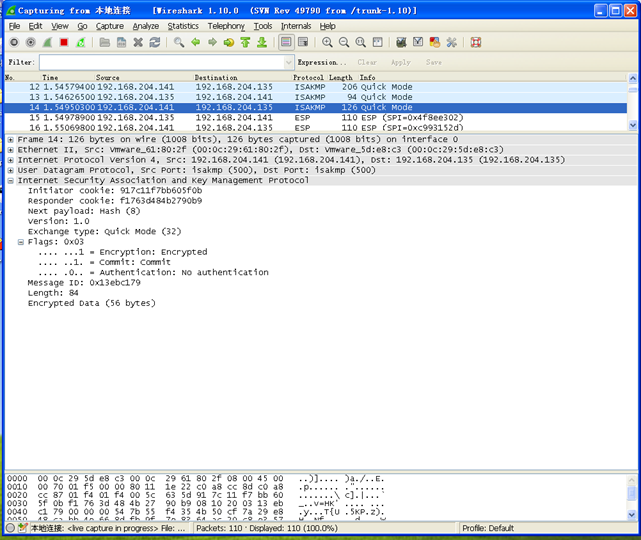Open the Analyze menu
The image size is (641, 540).
point(145,26)
